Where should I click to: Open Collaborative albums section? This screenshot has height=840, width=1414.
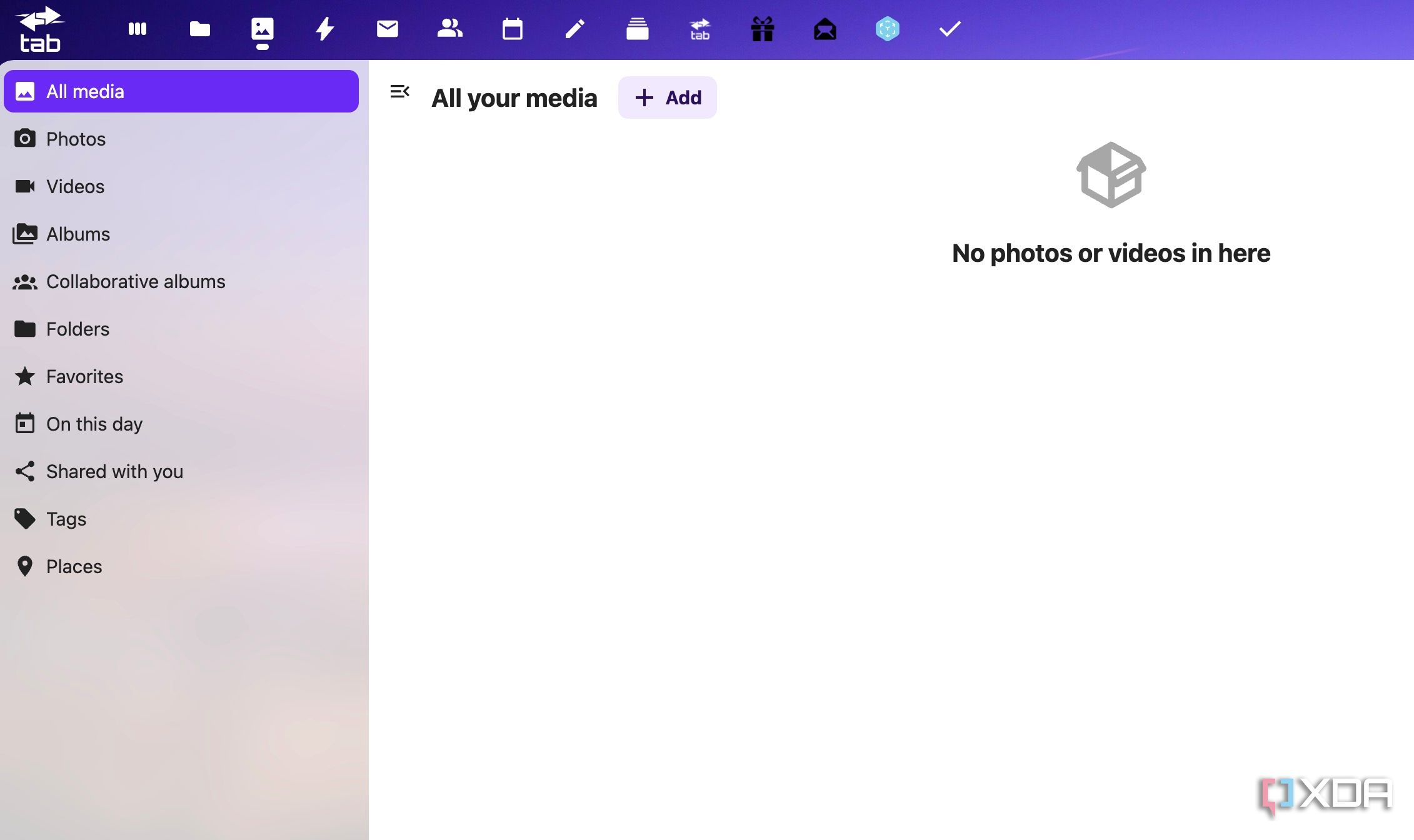[x=136, y=281]
